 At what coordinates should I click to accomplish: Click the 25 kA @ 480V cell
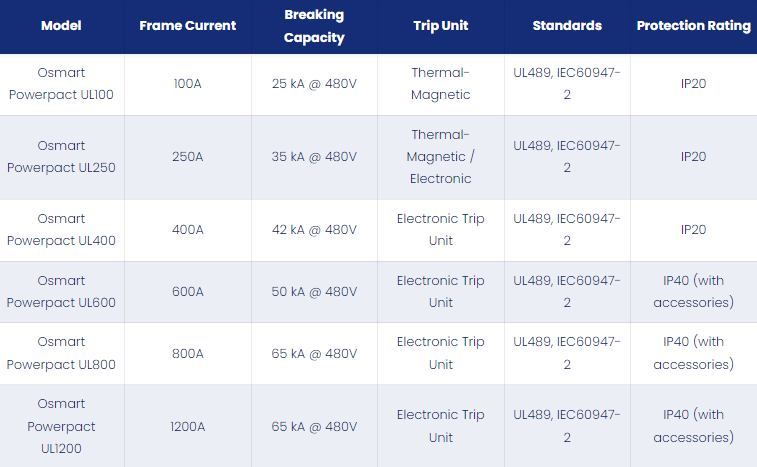click(314, 84)
